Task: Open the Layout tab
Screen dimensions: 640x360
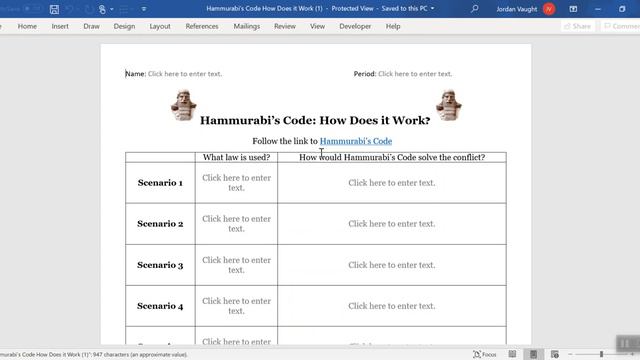Action: (160, 26)
